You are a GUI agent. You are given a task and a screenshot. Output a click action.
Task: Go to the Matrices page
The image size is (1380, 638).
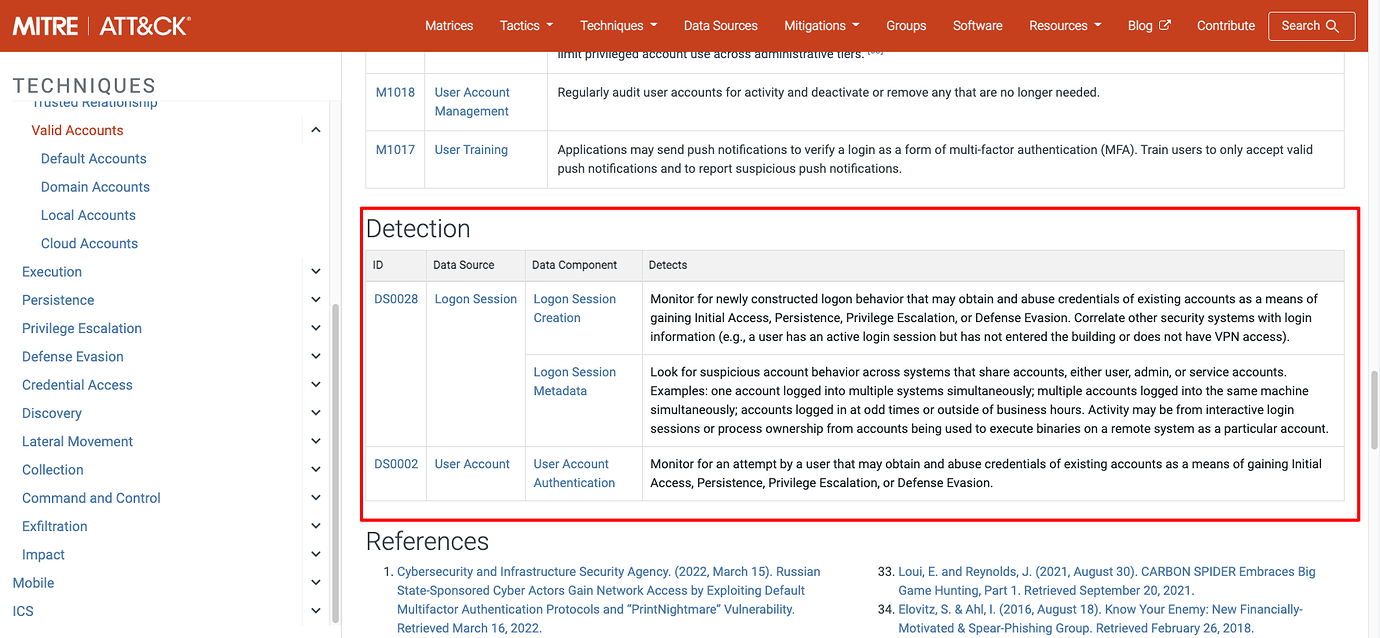(x=449, y=26)
